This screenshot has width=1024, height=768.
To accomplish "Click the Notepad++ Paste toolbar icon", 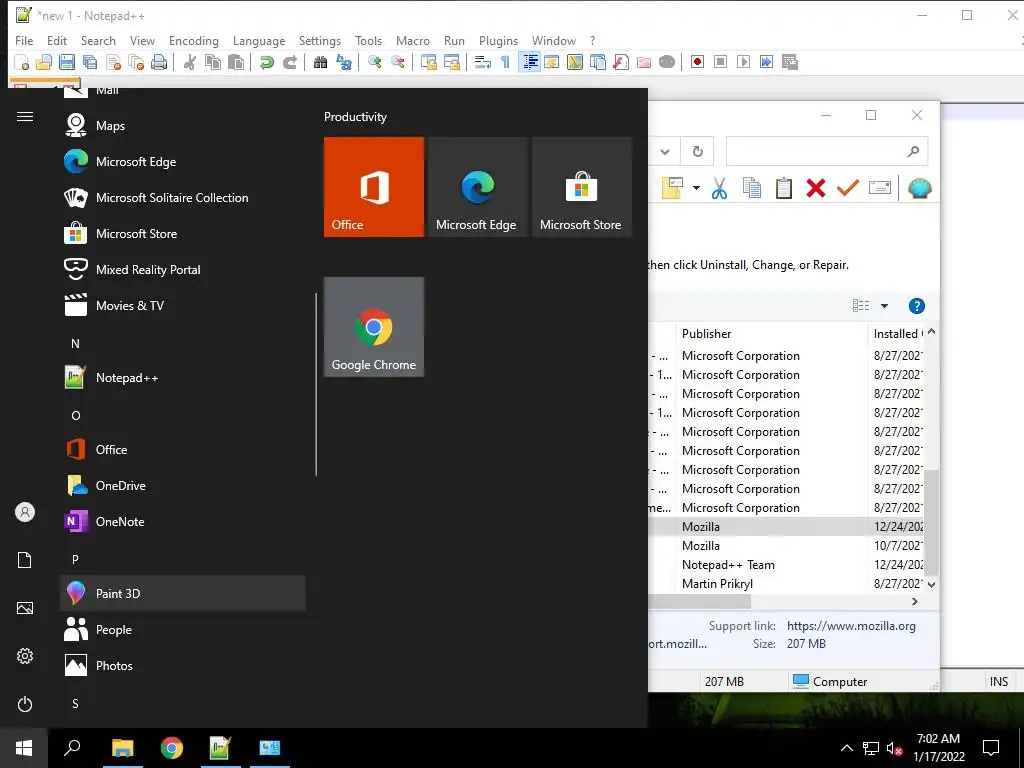I will [x=236, y=62].
